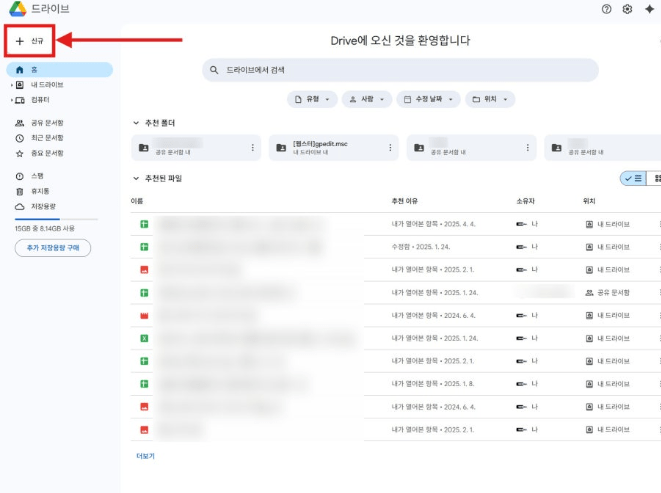
Task: Open more options on third suggested folder
Action: (x=527, y=148)
